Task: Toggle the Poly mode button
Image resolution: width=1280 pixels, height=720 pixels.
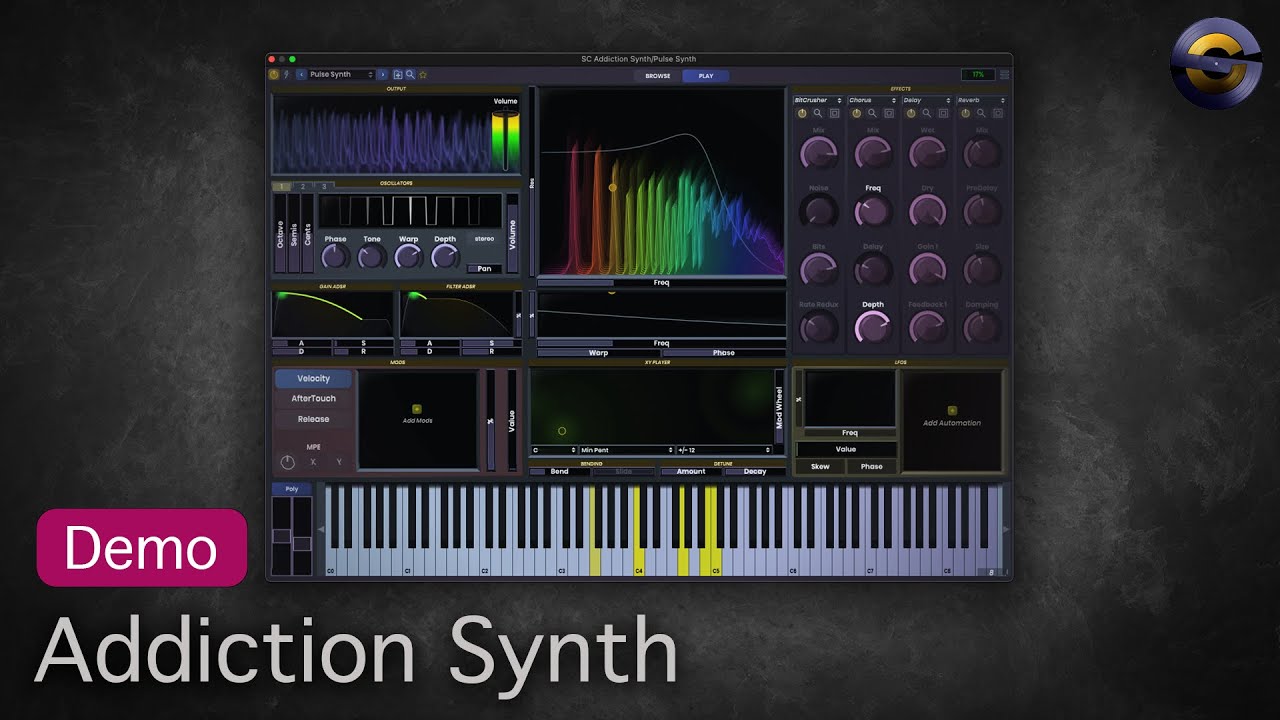Action: [292, 489]
